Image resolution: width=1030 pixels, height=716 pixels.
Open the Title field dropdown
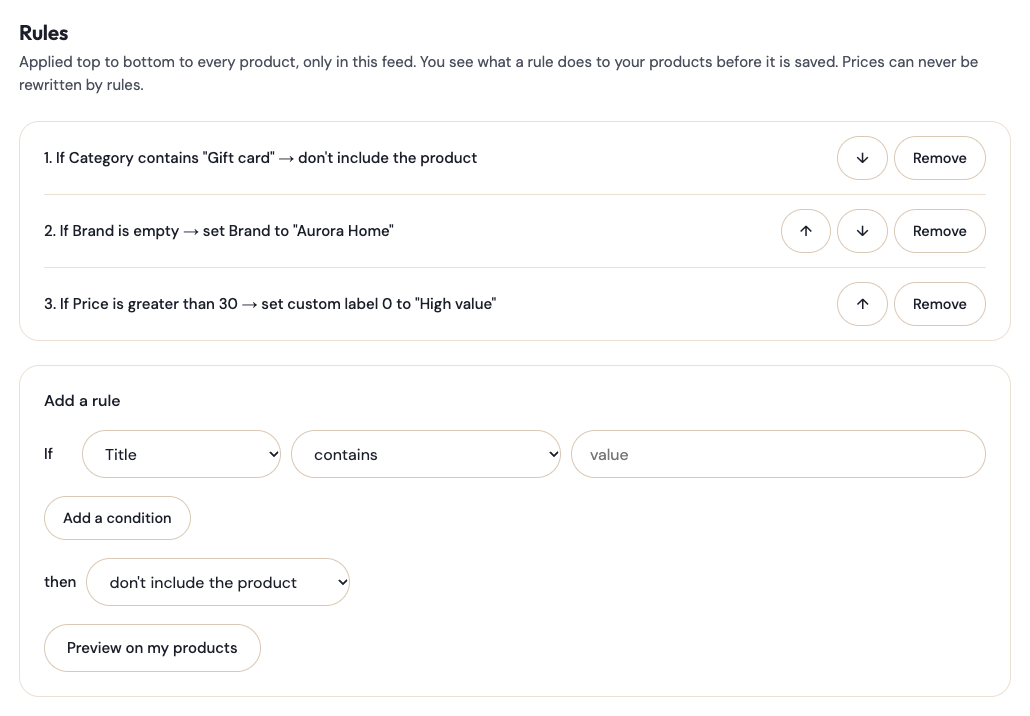coord(181,454)
